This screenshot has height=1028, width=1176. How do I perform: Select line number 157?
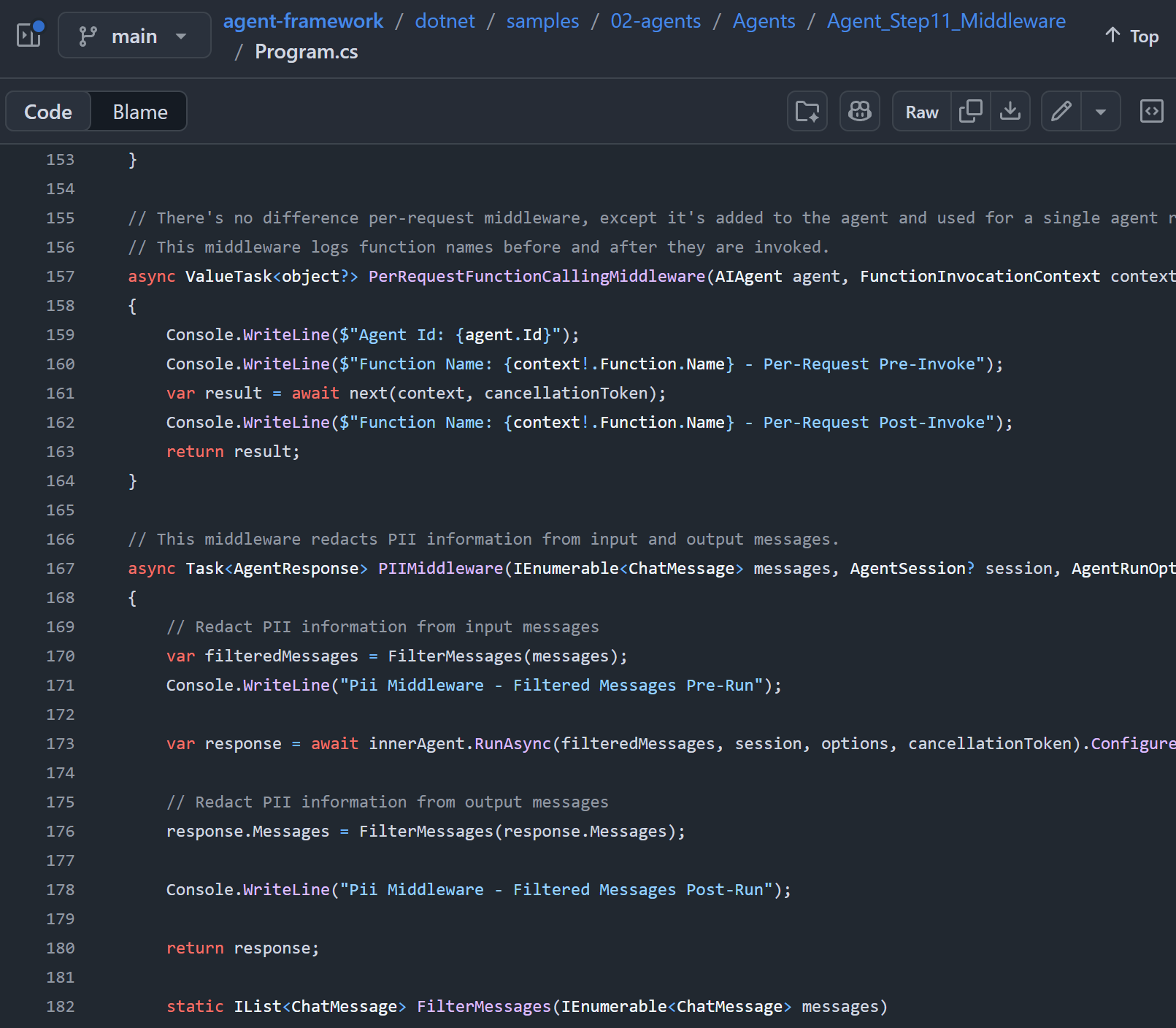point(61,276)
